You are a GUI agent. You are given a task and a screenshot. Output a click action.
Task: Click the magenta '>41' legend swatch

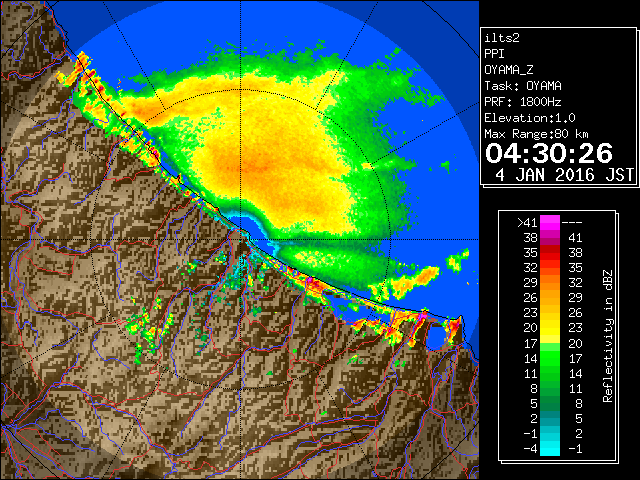pyautogui.click(x=550, y=223)
